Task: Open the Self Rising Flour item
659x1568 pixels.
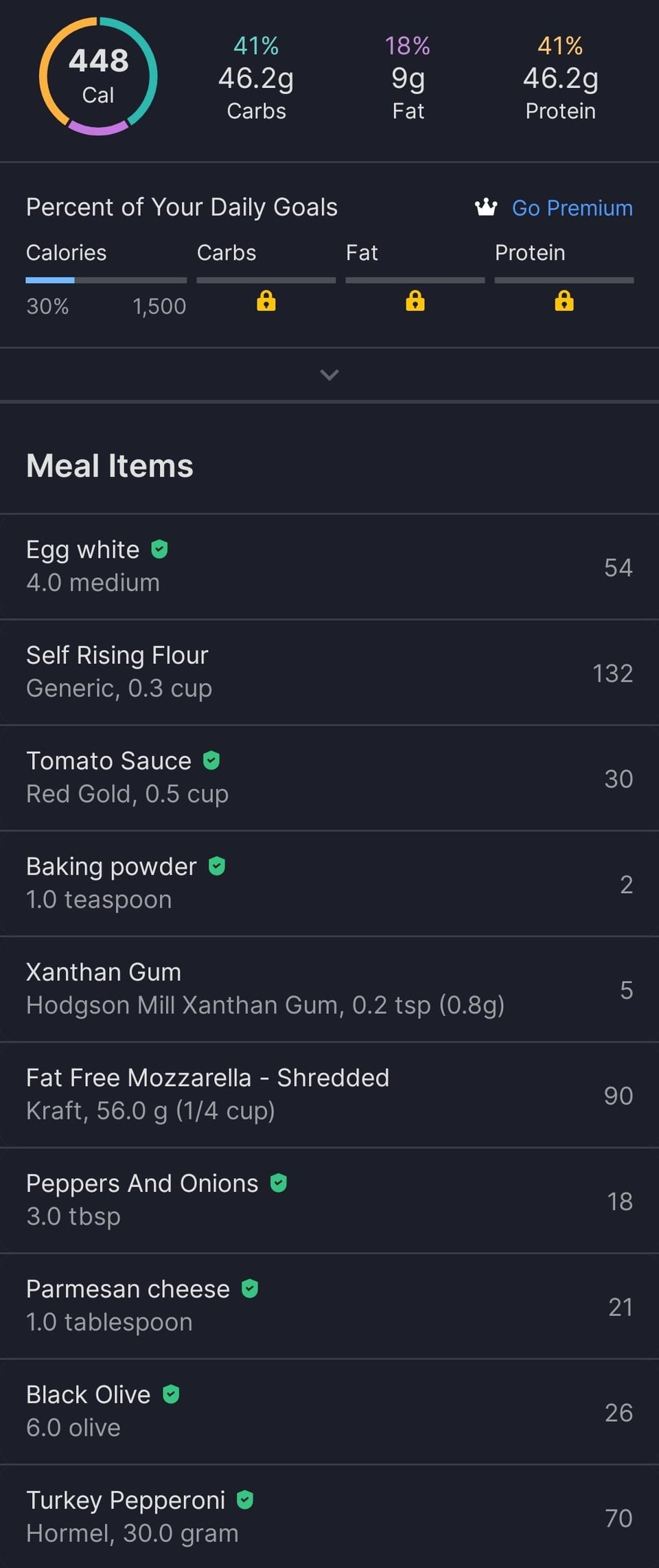Action: tap(329, 672)
